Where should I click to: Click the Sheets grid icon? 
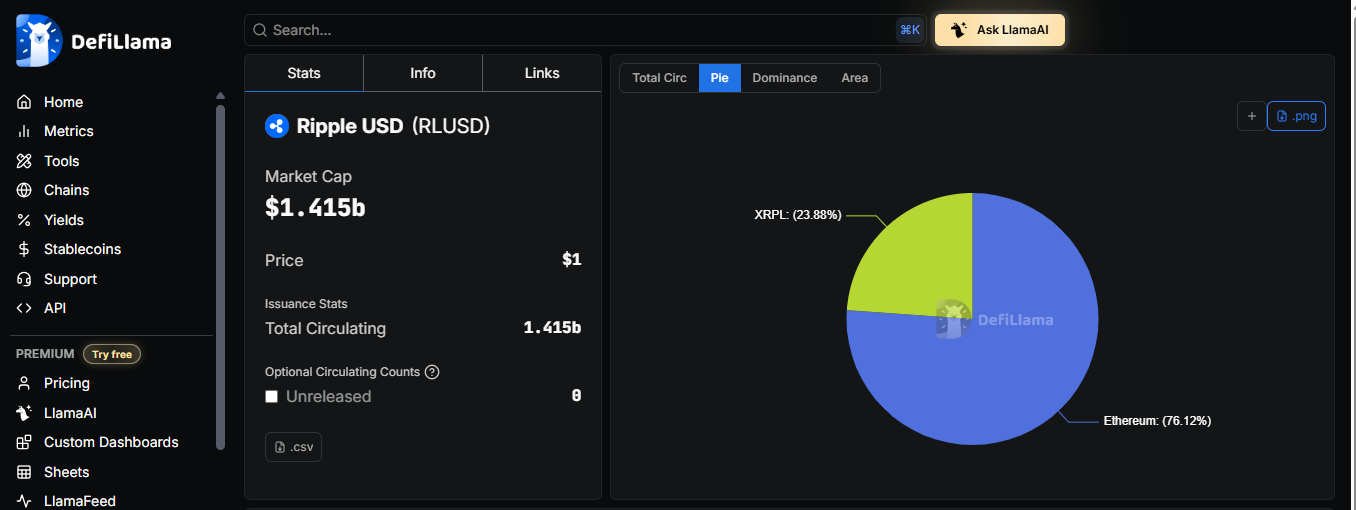[x=24, y=472]
